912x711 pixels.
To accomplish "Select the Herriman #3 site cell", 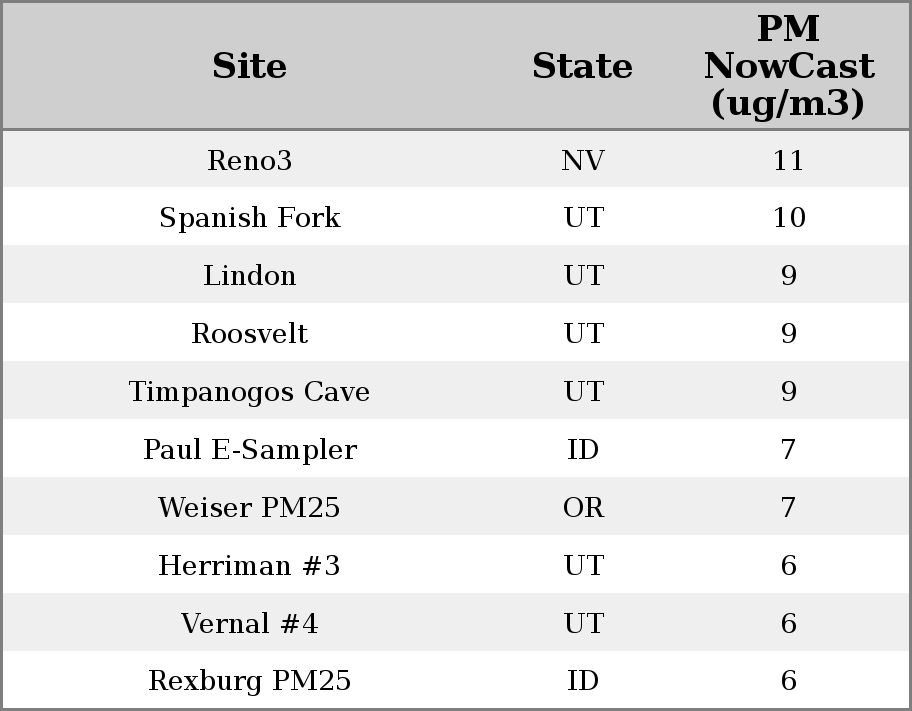I will (250, 566).
